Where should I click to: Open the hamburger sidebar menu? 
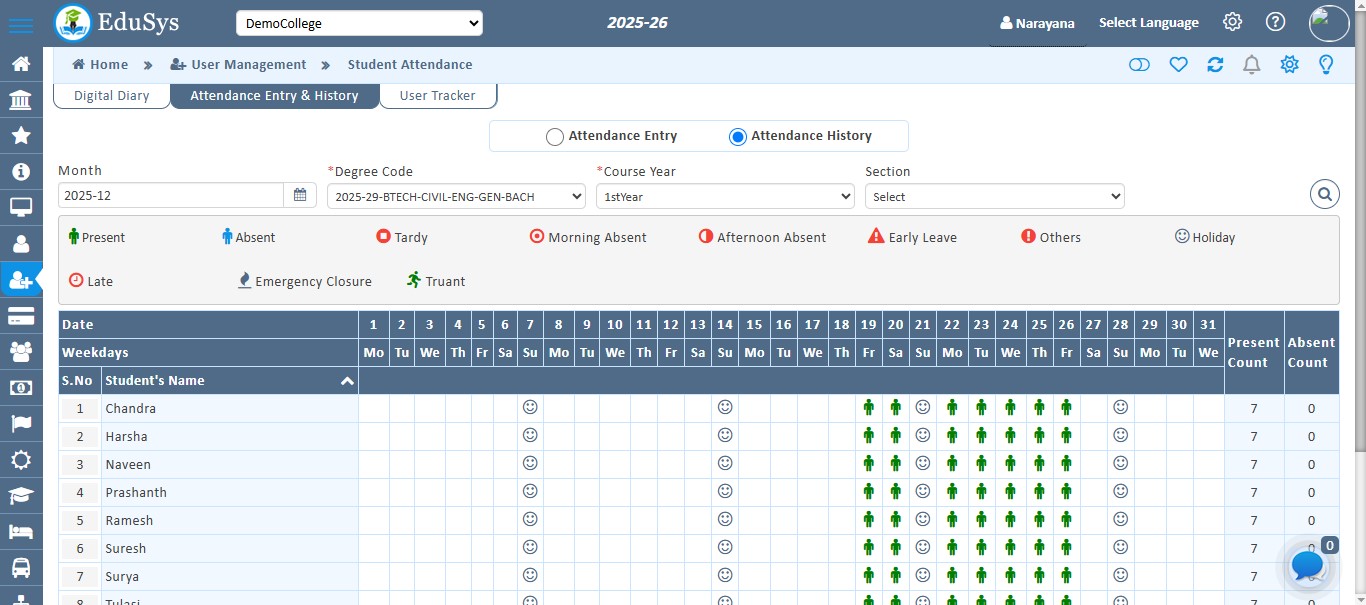tap(20, 24)
